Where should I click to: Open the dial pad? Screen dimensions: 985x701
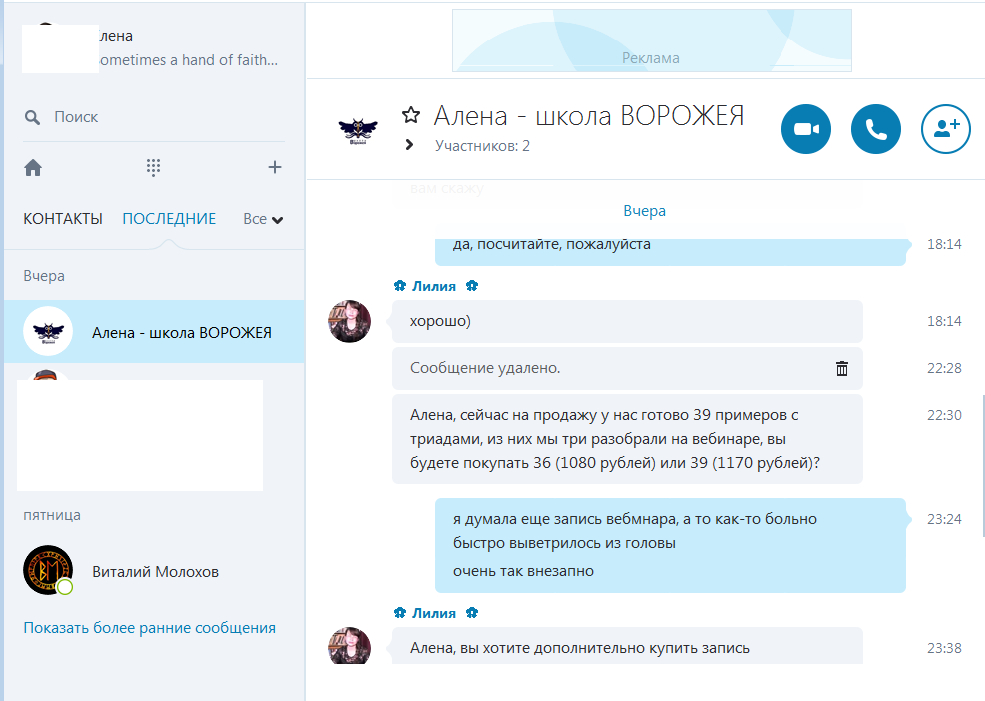tap(153, 168)
